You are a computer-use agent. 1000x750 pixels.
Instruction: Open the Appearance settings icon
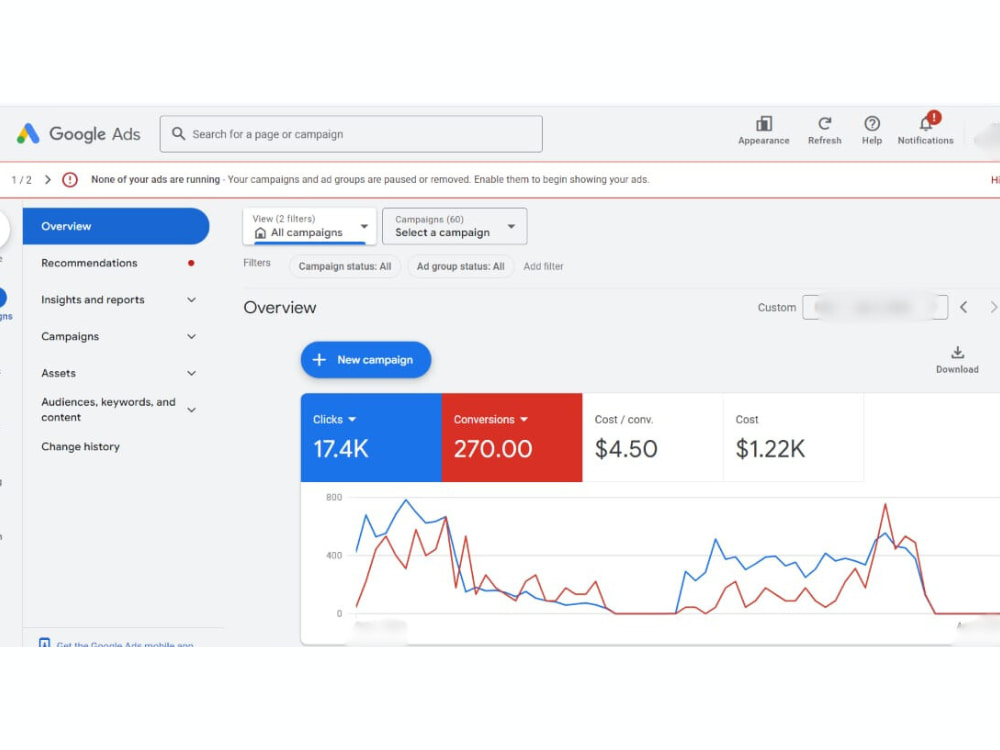click(763, 123)
